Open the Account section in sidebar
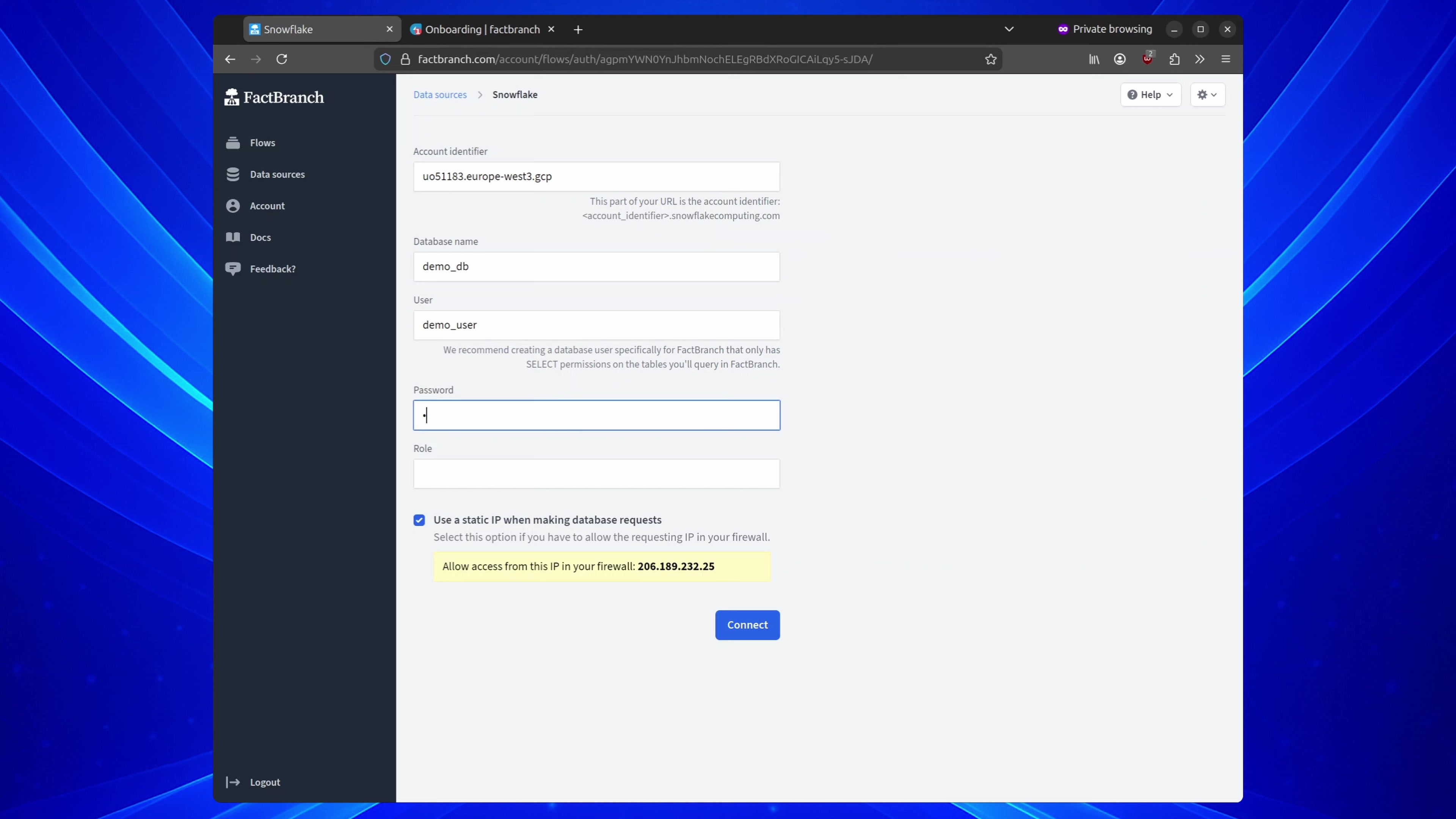Image resolution: width=1456 pixels, height=819 pixels. click(x=267, y=206)
